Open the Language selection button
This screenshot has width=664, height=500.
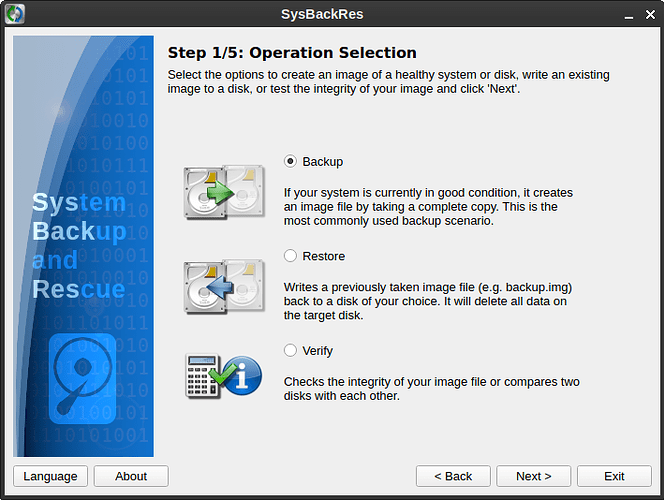(x=50, y=476)
